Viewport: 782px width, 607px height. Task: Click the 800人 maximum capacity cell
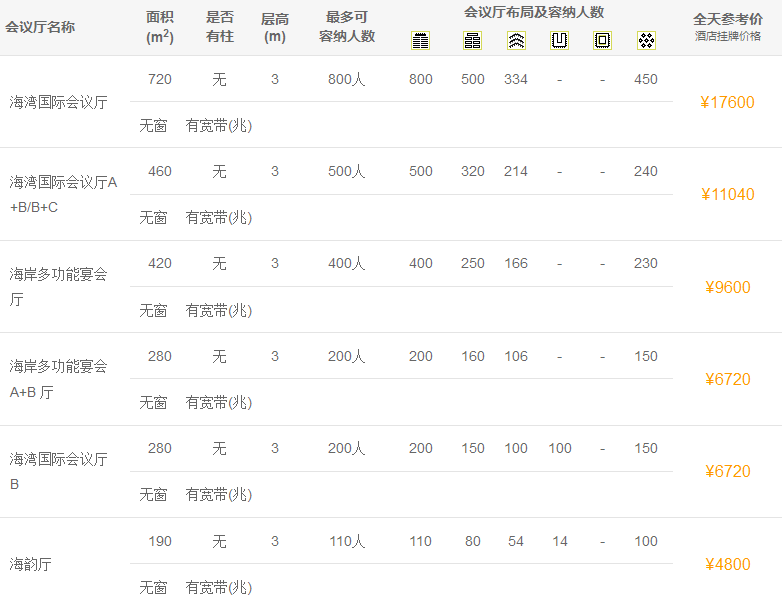[x=347, y=79]
